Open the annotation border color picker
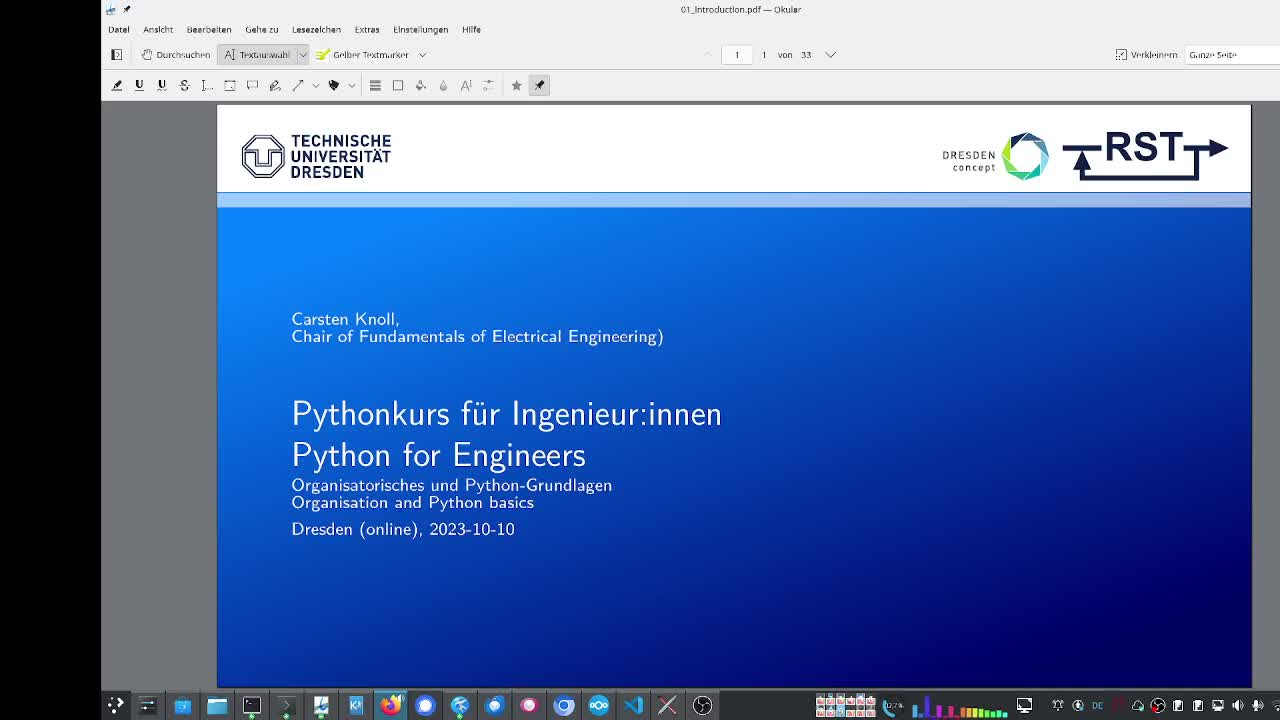1280x720 pixels. pyautogui.click(x=398, y=86)
